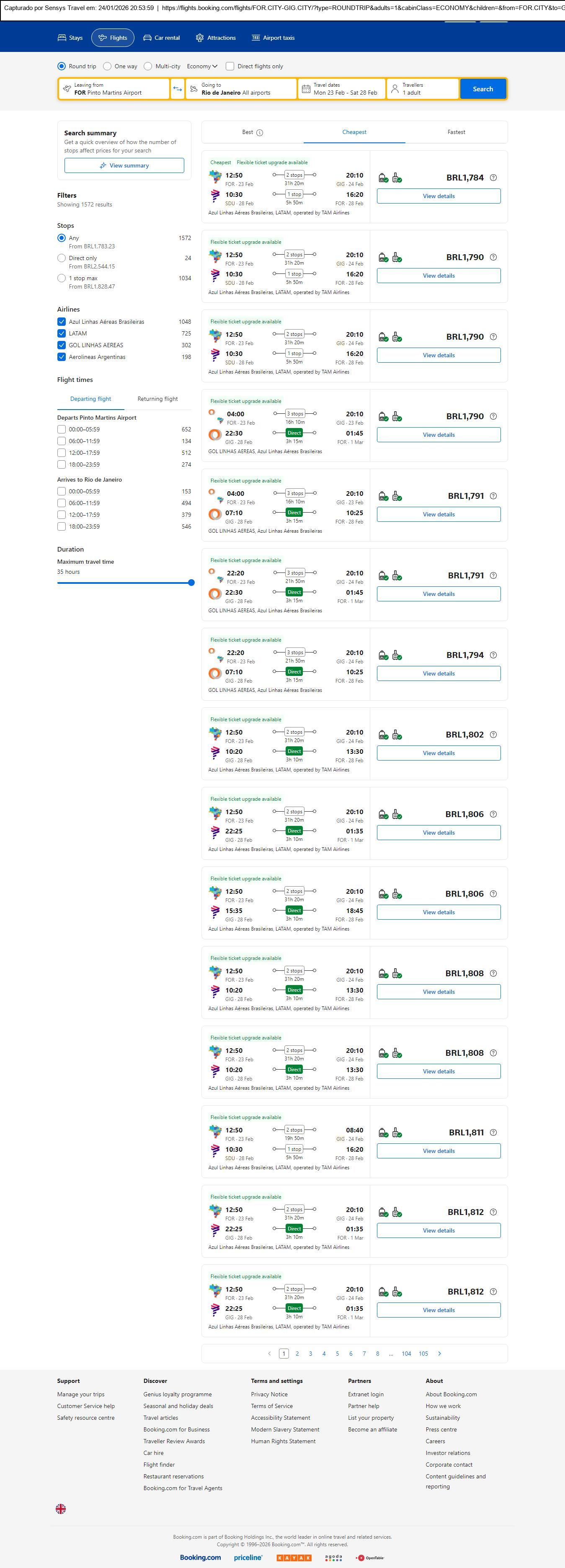Enable the Direct flights only checkbox
Screen dimensions: 565x1568
230,66
